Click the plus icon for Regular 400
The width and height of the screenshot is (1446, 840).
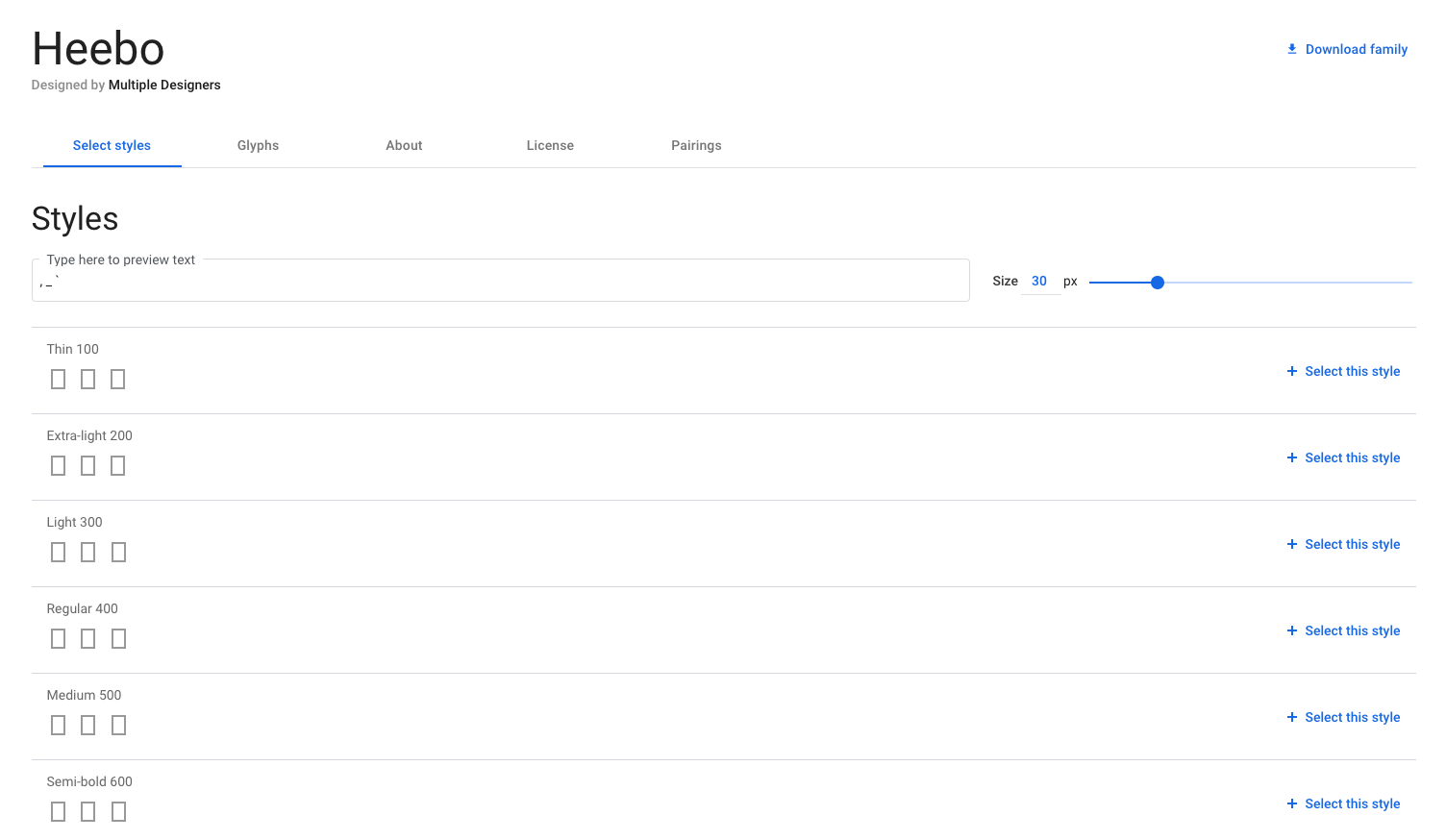[1292, 630]
